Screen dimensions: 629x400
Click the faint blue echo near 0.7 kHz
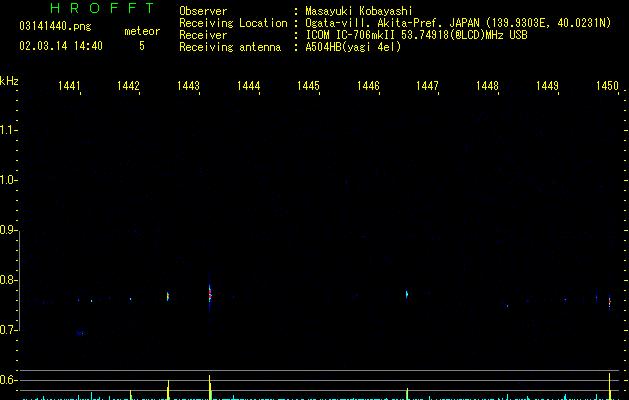[80, 333]
